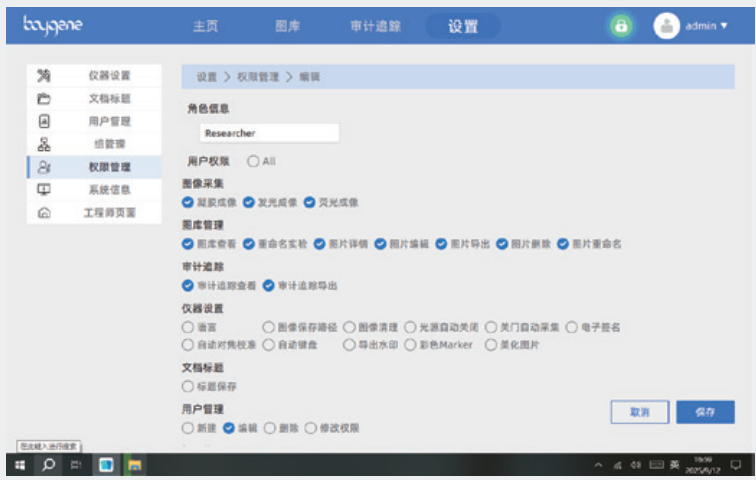This screenshot has height=480, width=756.
Task: Go to 主页 tab
Action: 206,26
